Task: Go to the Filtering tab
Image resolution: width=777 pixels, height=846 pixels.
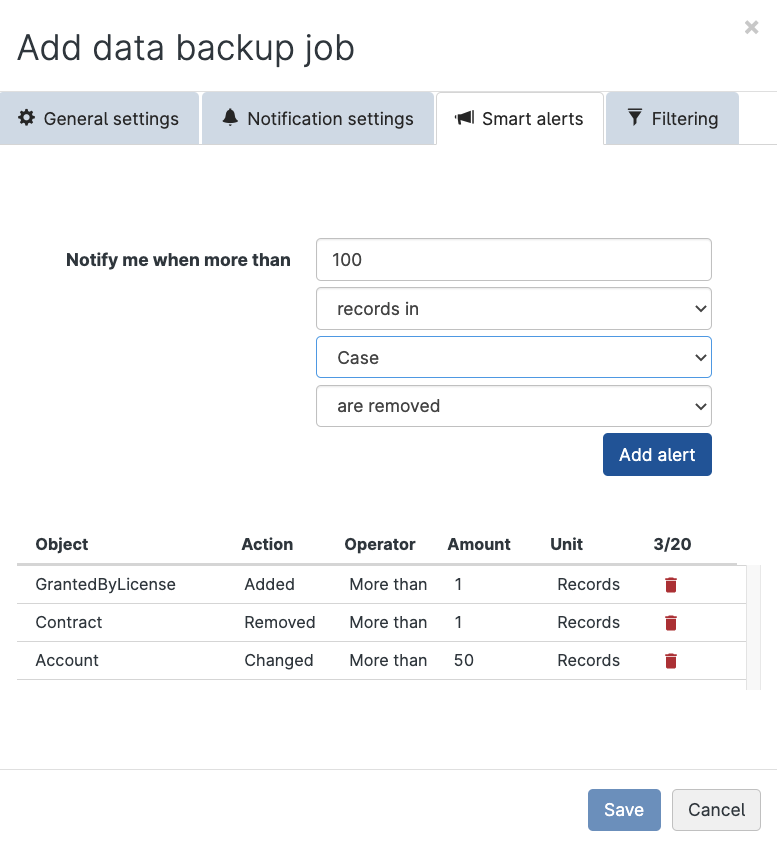Action: coord(672,119)
